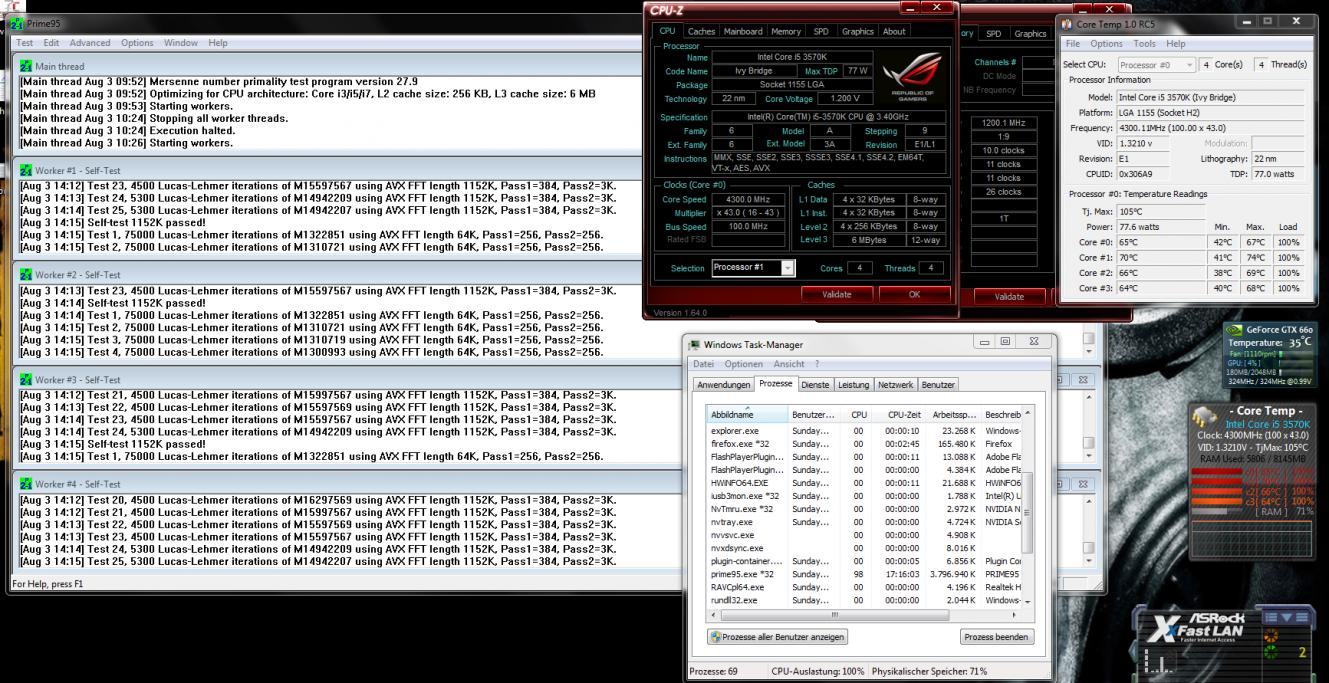Select prime95.exe *32 process row
The width and height of the screenshot is (1329, 683).
(863, 574)
